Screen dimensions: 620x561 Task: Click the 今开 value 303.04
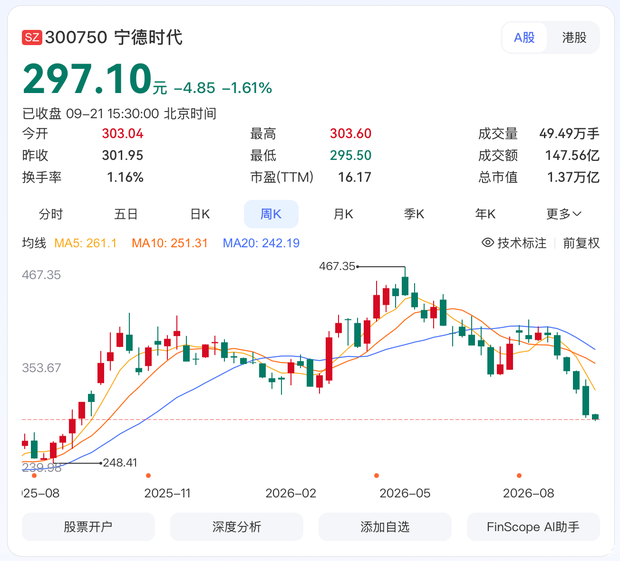[x=123, y=134]
